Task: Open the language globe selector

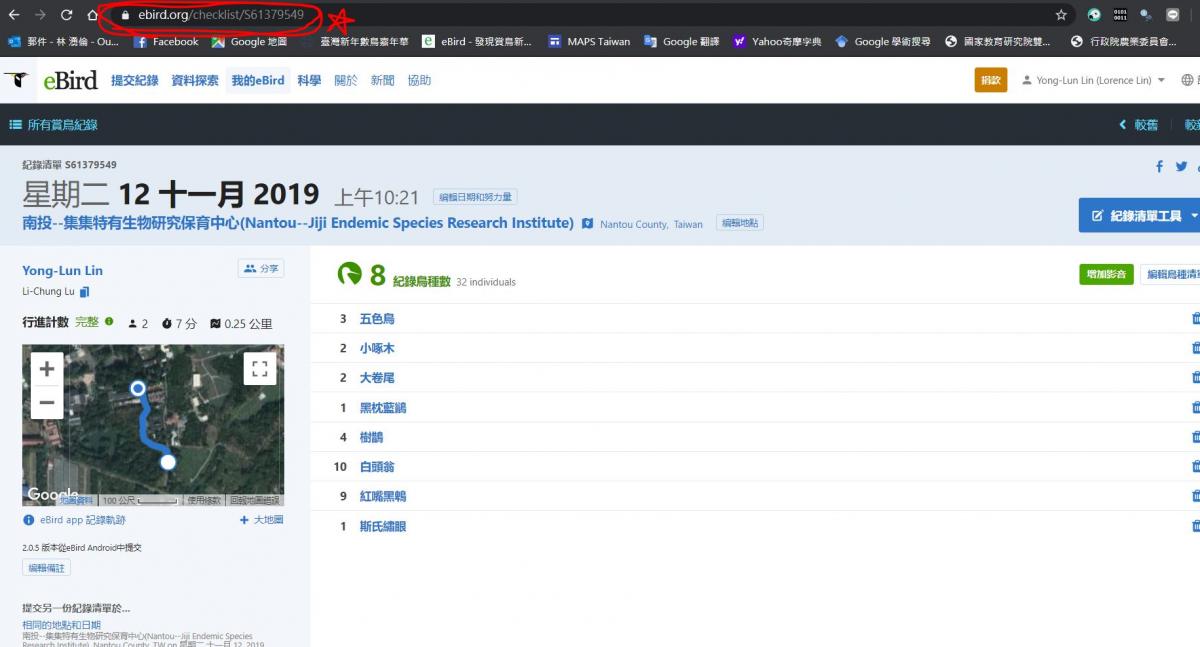Action: click(x=1188, y=81)
